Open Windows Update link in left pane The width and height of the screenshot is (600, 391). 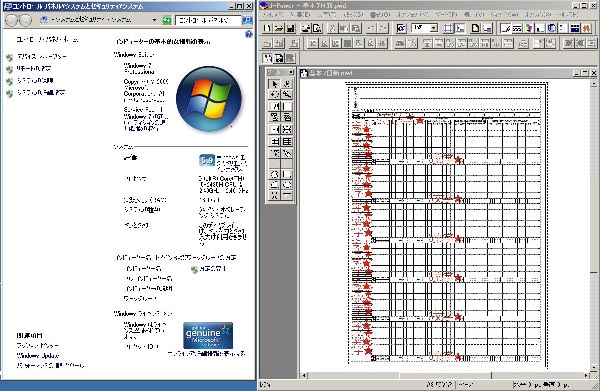pyautogui.click(x=38, y=356)
